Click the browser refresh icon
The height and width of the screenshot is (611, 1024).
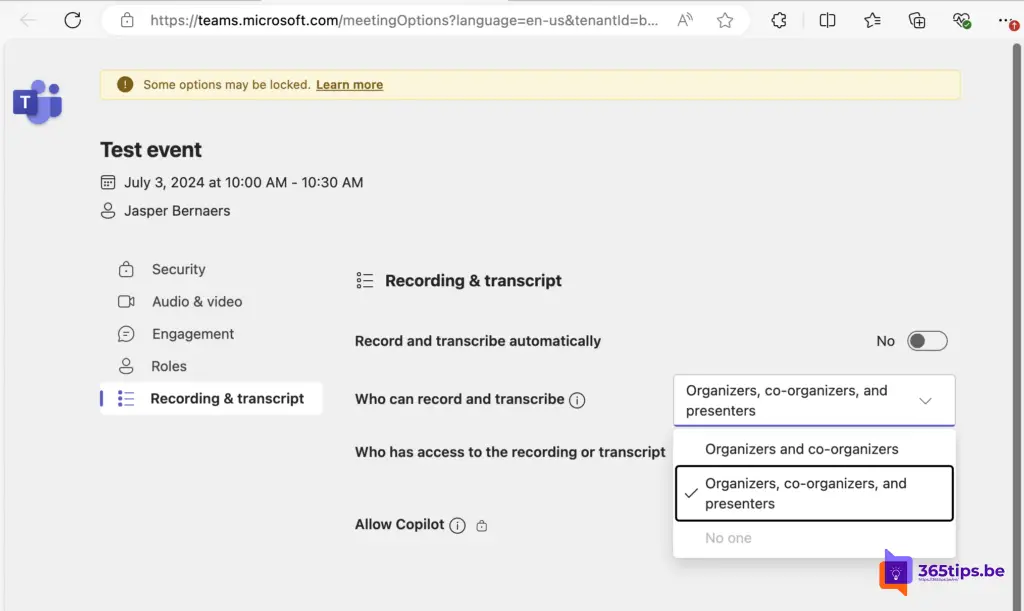(72, 20)
